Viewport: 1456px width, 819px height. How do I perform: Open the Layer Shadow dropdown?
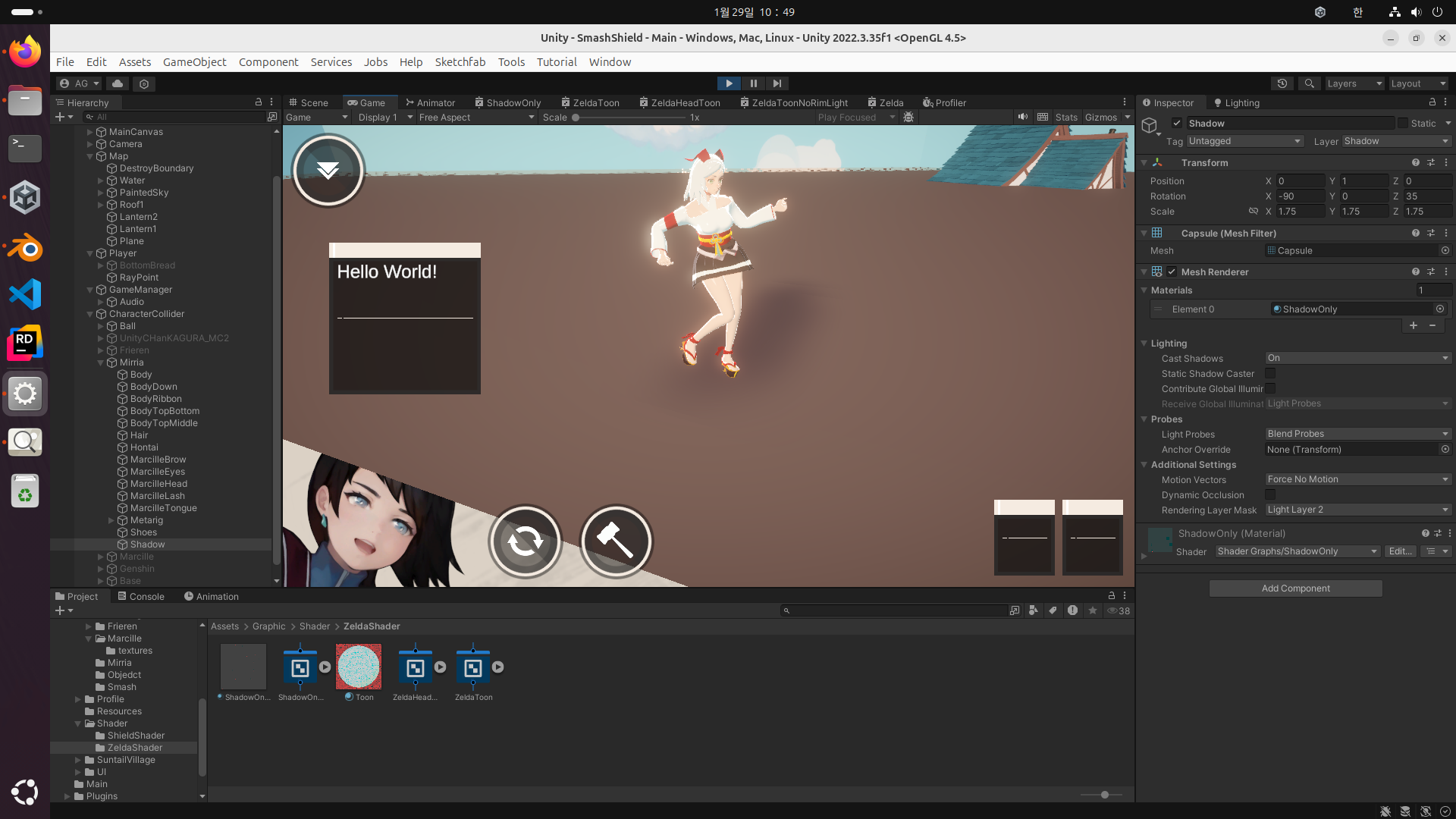pos(1396,141)
